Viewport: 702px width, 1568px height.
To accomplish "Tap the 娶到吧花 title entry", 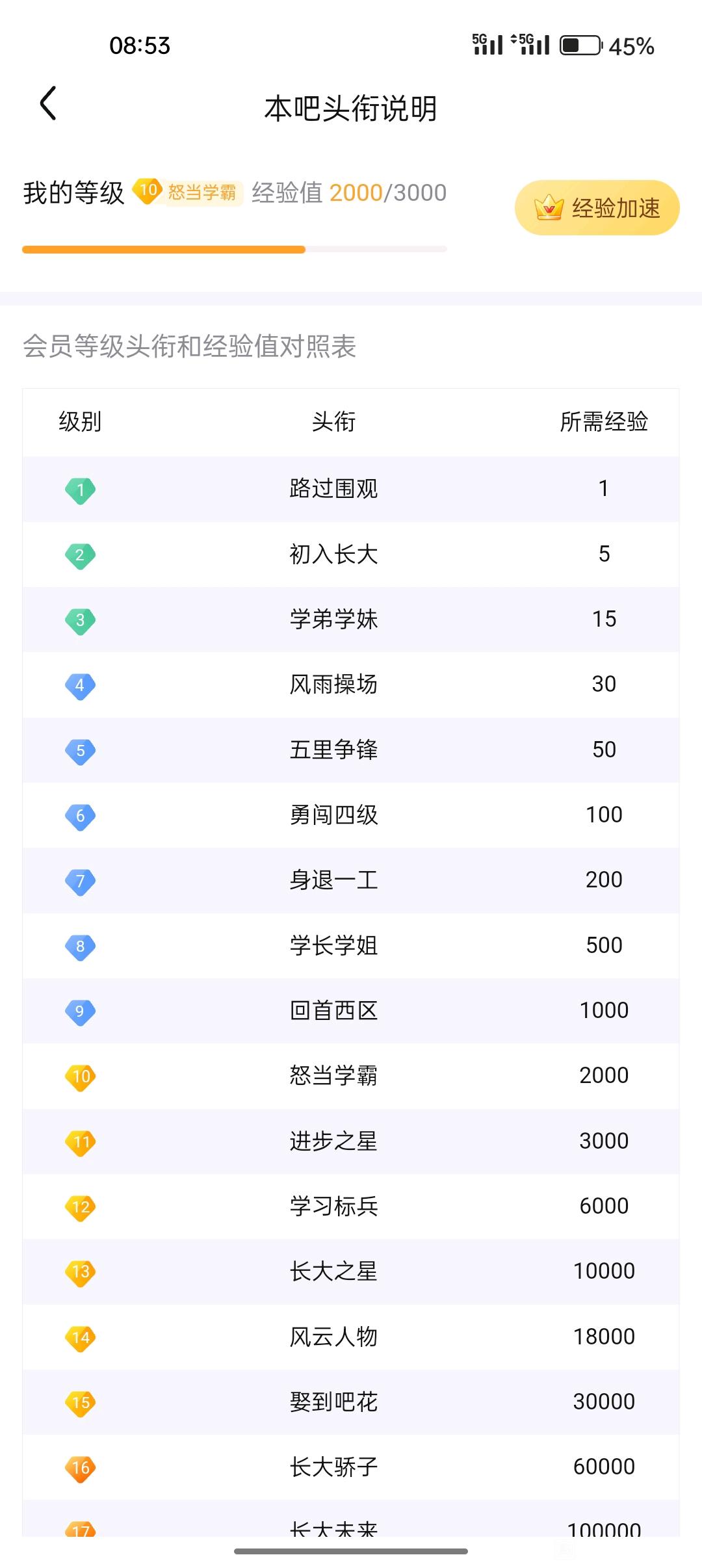I will (x=333, y=1402).
